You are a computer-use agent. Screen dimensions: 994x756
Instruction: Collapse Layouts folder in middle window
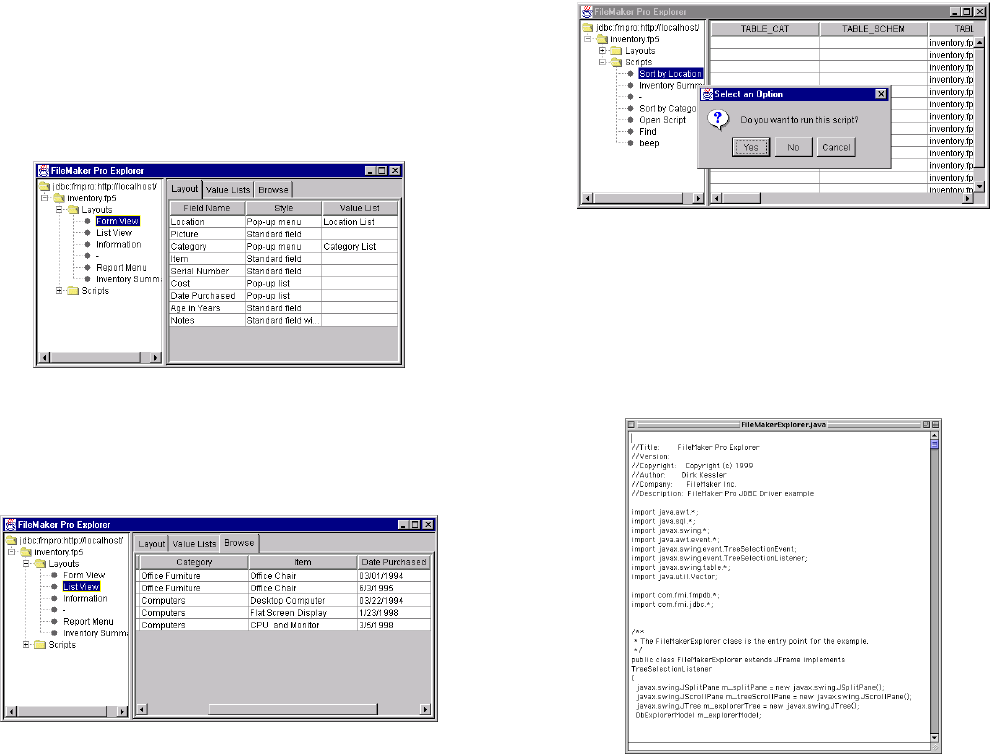coord(59,209)
